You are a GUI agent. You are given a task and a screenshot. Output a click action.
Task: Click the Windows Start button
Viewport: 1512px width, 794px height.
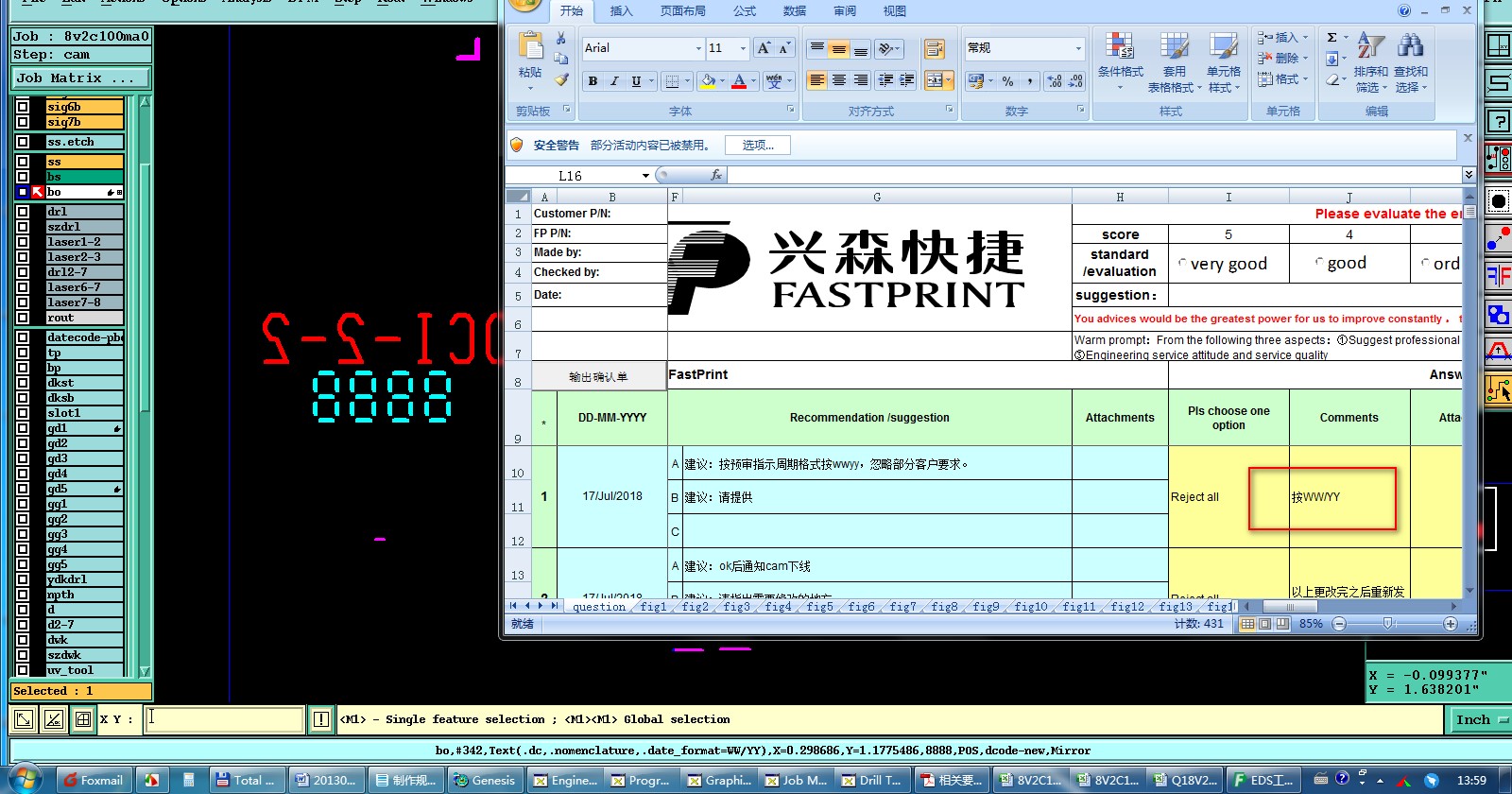pyautogui.click(x=26, y=780)
